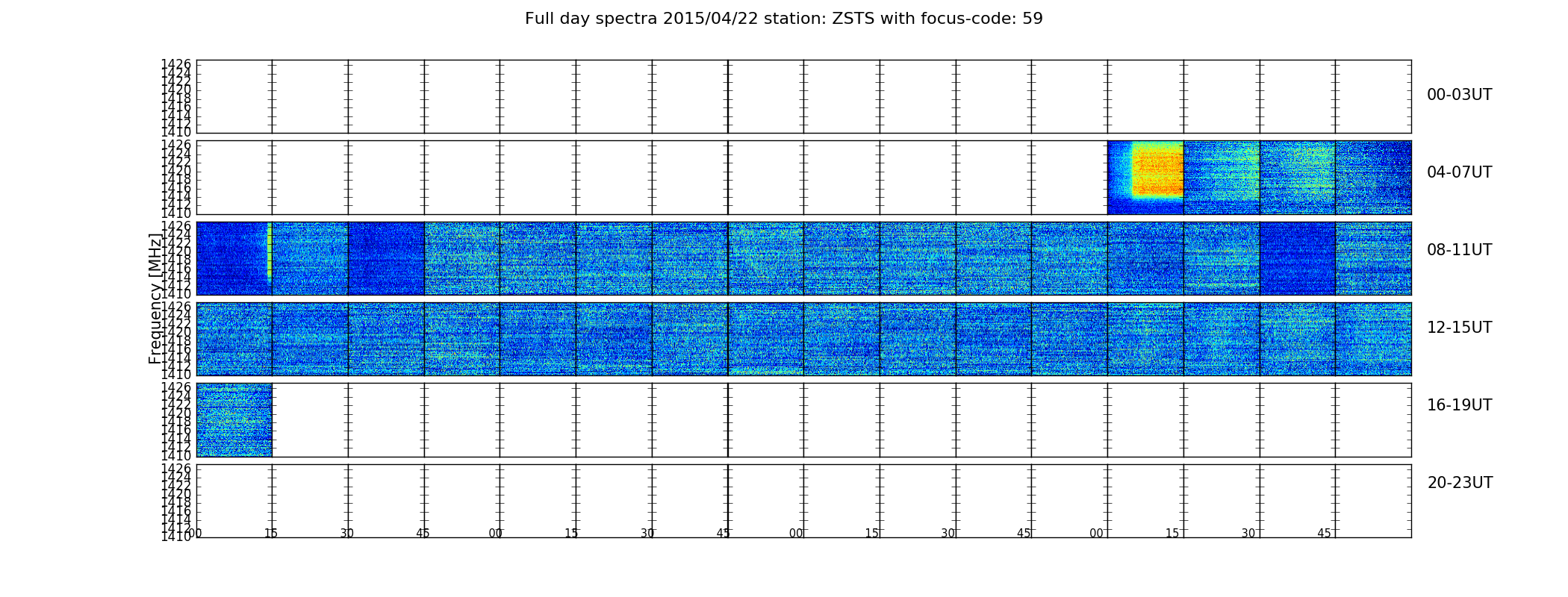Screen dimensions: 1568x597
Task: Select the "16-19UT" row label
Action: pyautogui.click(x=1459, y=405)
